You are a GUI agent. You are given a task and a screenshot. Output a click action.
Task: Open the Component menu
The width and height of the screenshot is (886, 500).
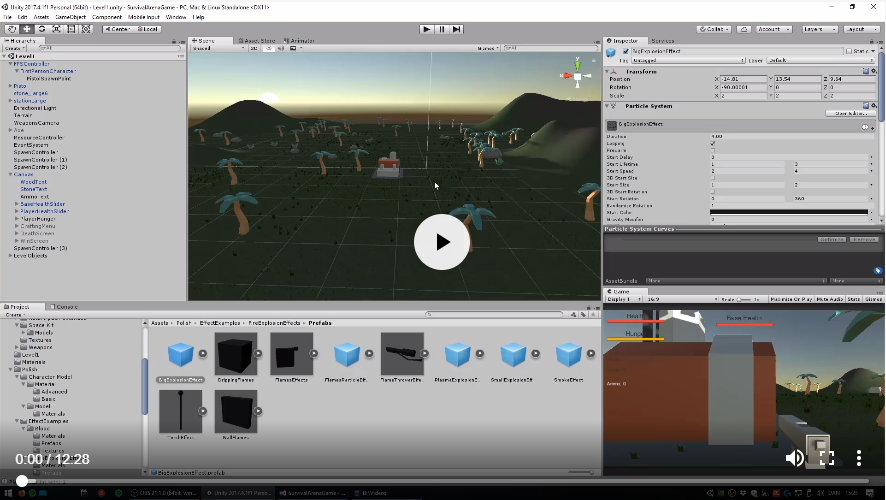pyautogui.click(x=107, y=17)
